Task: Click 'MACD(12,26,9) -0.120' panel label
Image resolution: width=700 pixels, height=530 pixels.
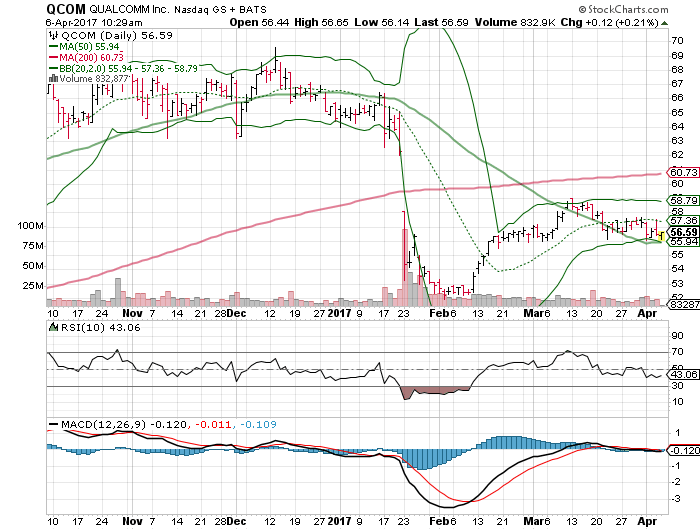Action: tap(124, 424)
